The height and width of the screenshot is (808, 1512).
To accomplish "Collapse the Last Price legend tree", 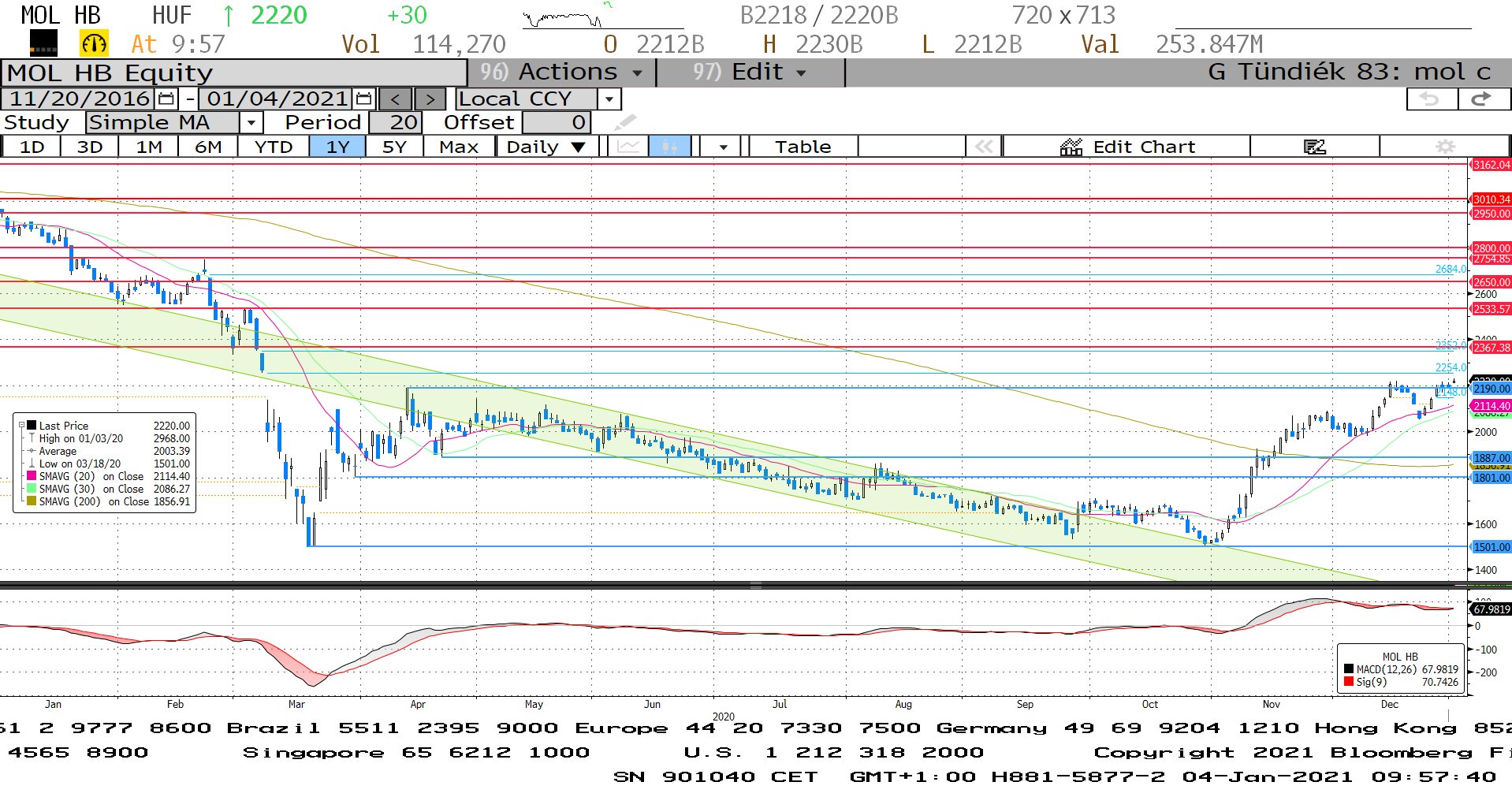I will 21,425.
